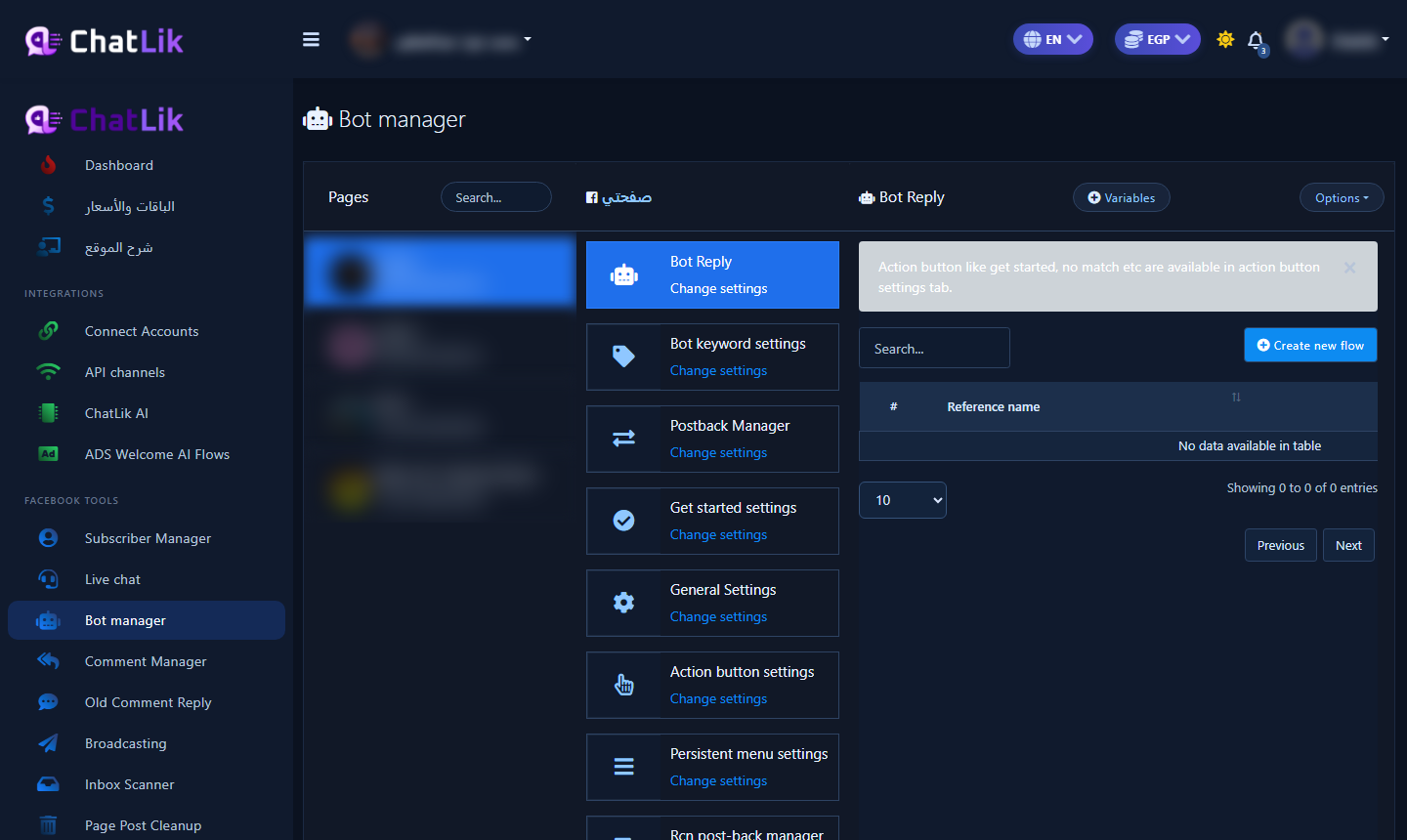Open General Settings Change settings
The image size is (1407, 840).
point(718,617)
